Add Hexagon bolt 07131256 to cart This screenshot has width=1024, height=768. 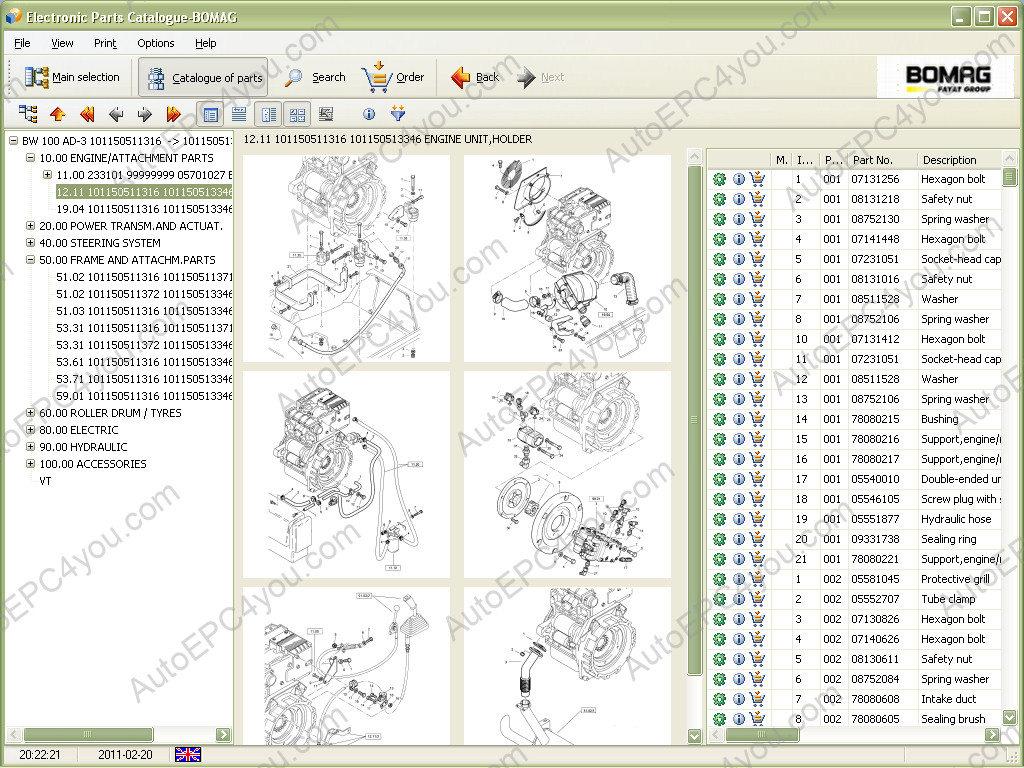[757, 179]
